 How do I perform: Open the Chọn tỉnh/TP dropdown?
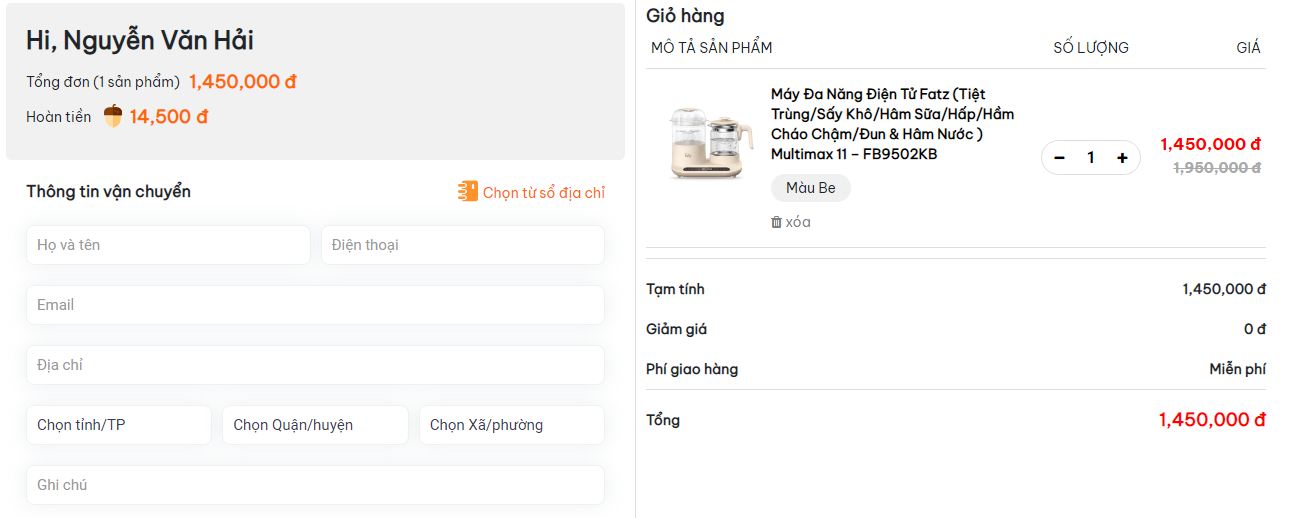click(118, 425)
